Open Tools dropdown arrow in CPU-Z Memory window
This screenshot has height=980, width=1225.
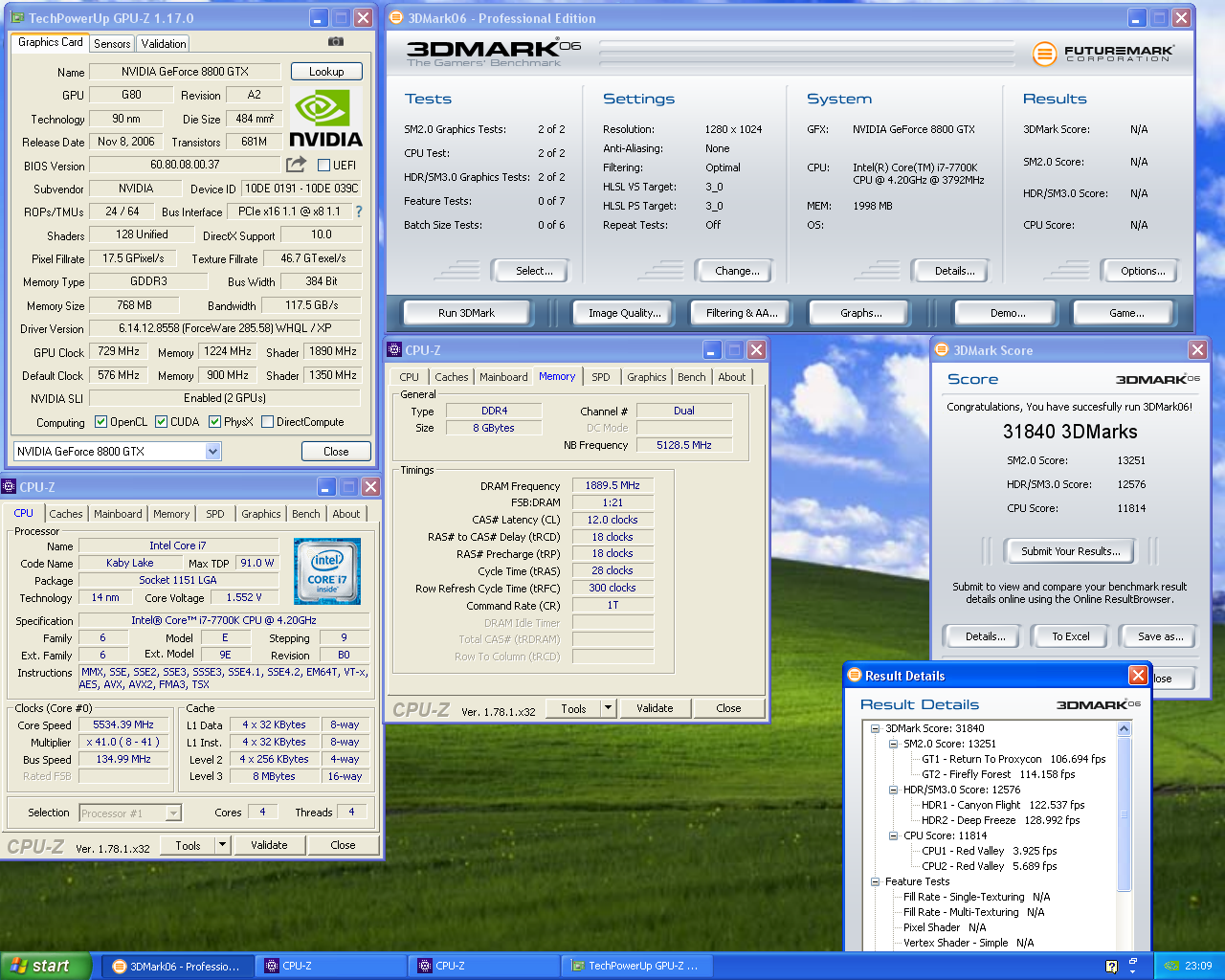click(x=608, y=708)
